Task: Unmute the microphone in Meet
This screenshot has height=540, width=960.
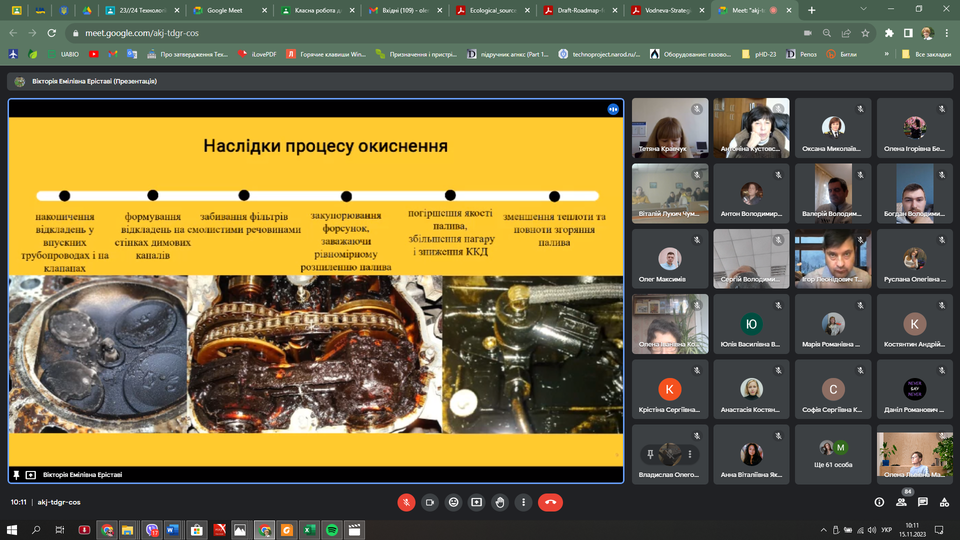Action: [407, 502]
